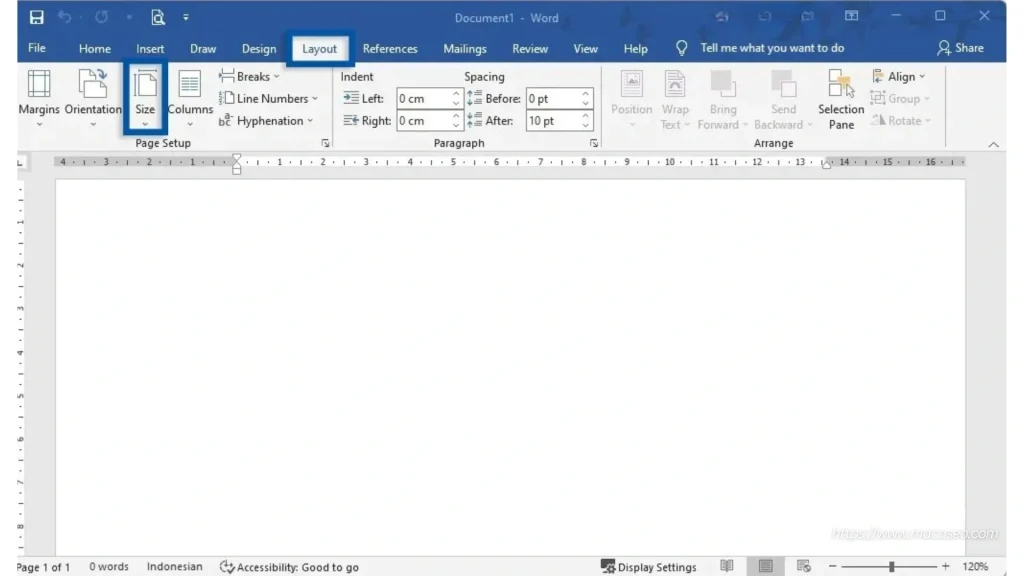Image resolution: width=1024 pixels, height=576 pixels.
Task: Increase left indent with up spinner
Action: tap(456, 94)
